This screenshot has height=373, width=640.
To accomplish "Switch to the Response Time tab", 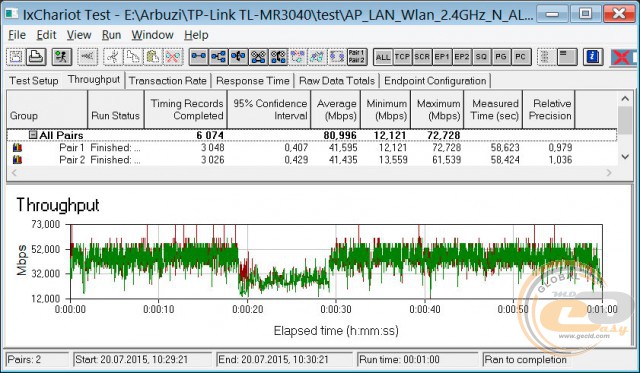I will [x=253, y=81].
